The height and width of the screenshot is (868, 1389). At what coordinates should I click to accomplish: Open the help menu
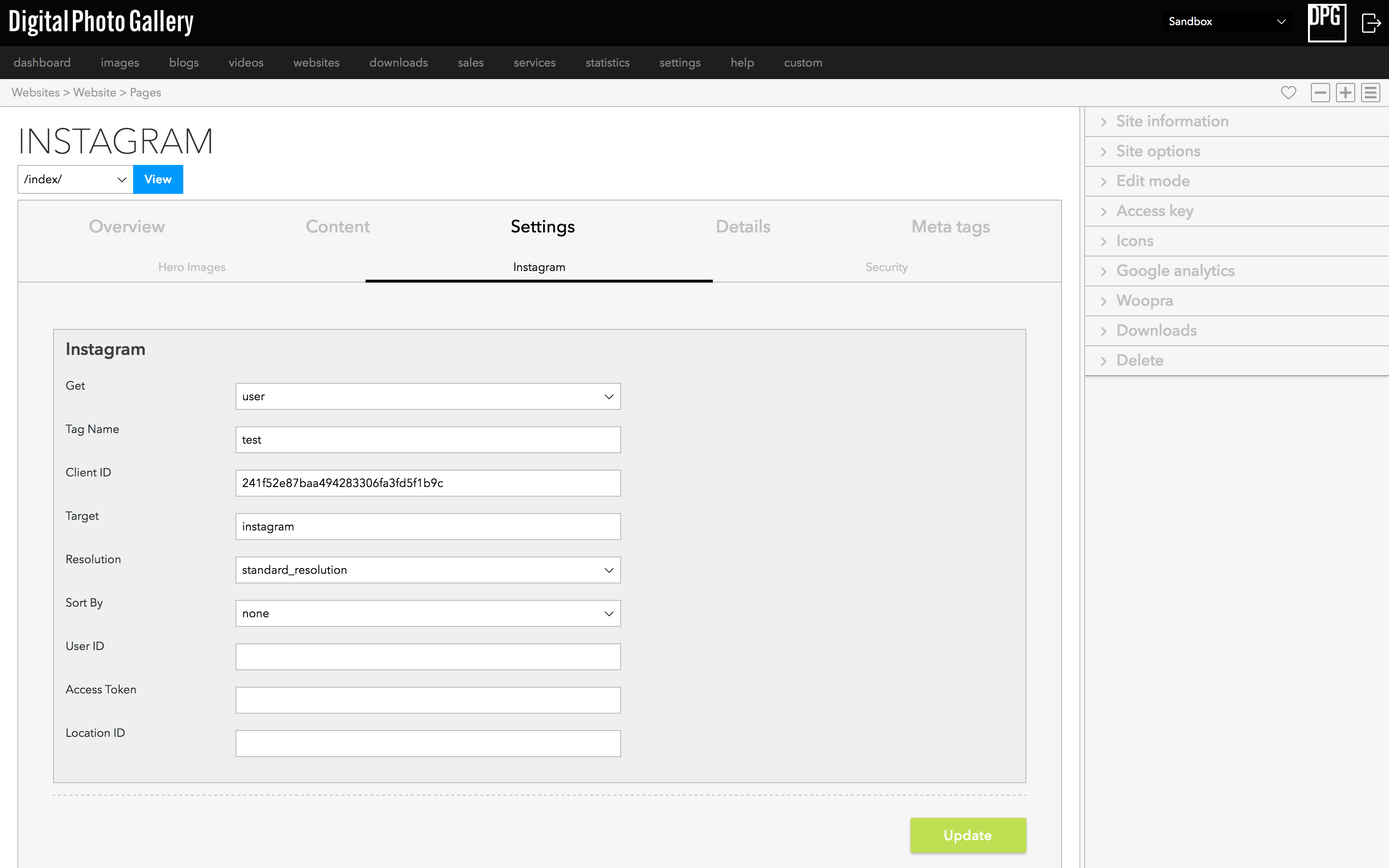coord(742,63)
